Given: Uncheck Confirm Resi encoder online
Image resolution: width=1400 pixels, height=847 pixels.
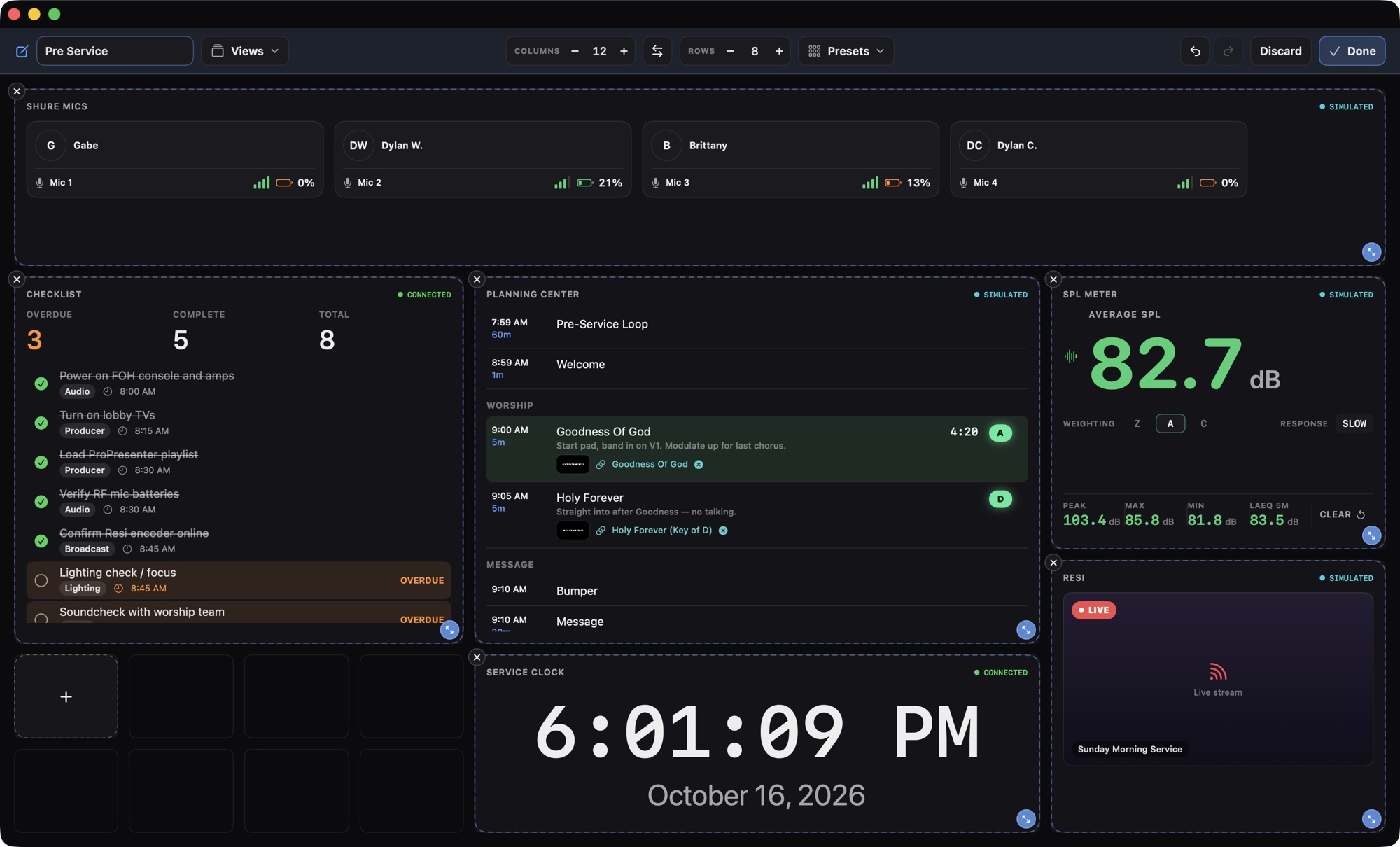Looking at the screenshot, I should point(41,541).
